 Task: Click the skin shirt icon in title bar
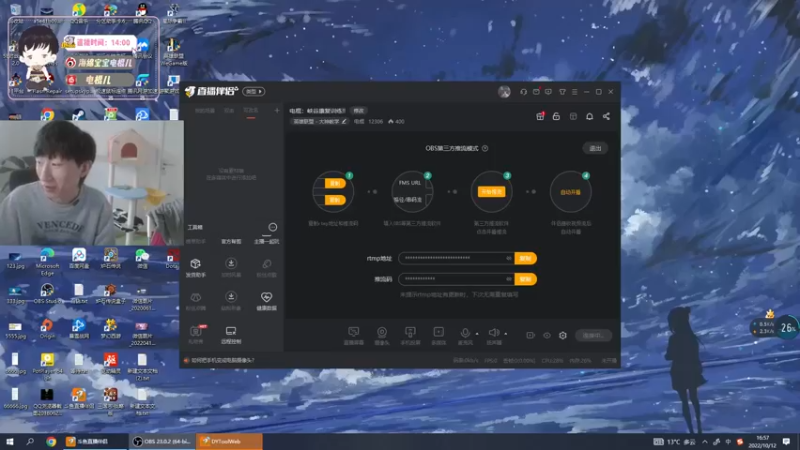click(x=562, y=92)
